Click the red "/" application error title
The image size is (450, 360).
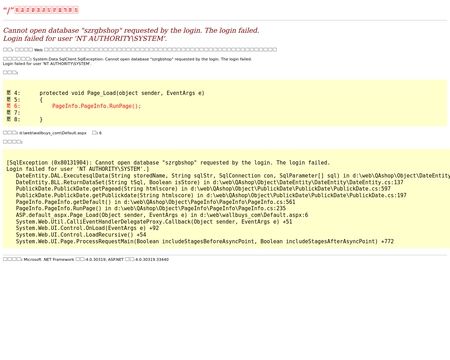coord(41,10)
